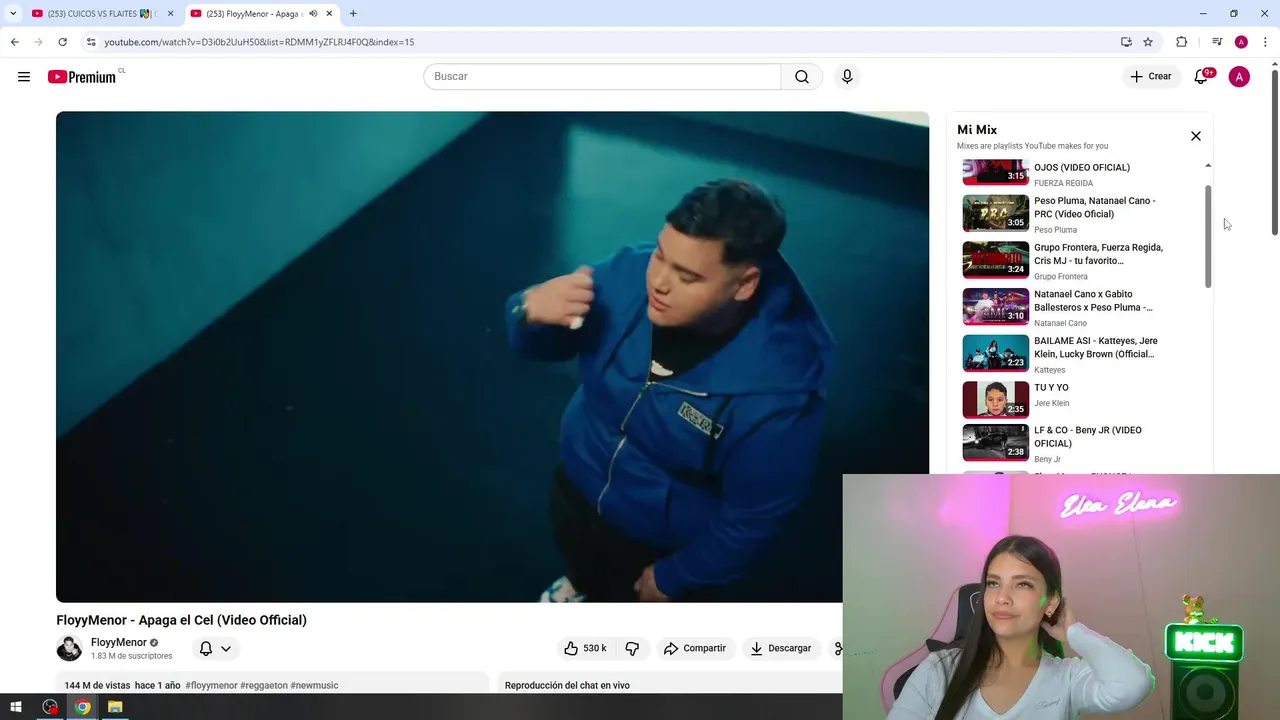The height and width of the screenshot is (720, 1280).
Task: Open the Chrome profile avatar
Action: 1241,42
